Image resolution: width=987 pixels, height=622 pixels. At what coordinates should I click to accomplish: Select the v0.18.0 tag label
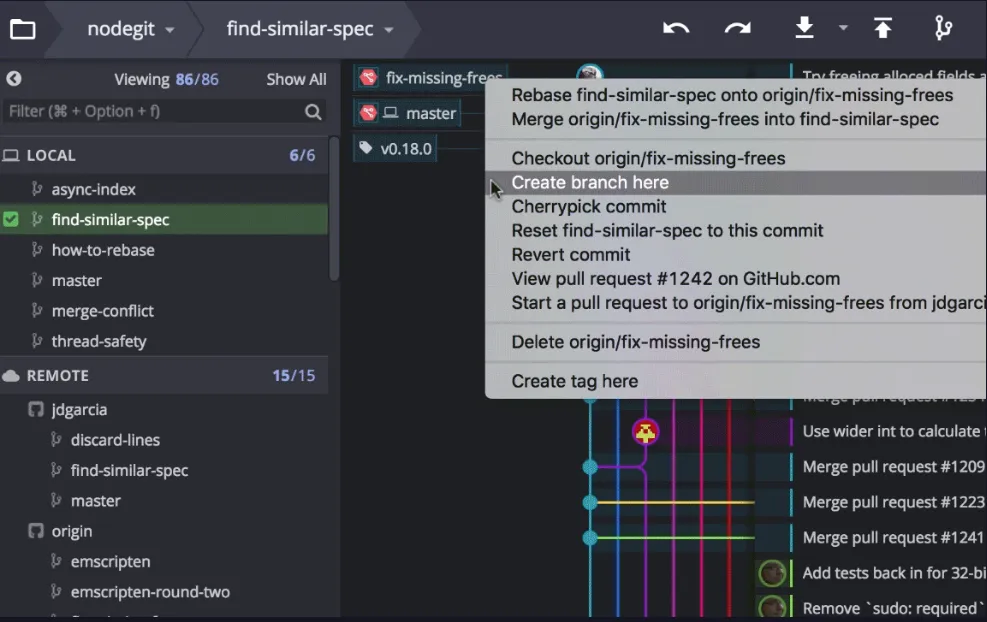tap(396, 149)
